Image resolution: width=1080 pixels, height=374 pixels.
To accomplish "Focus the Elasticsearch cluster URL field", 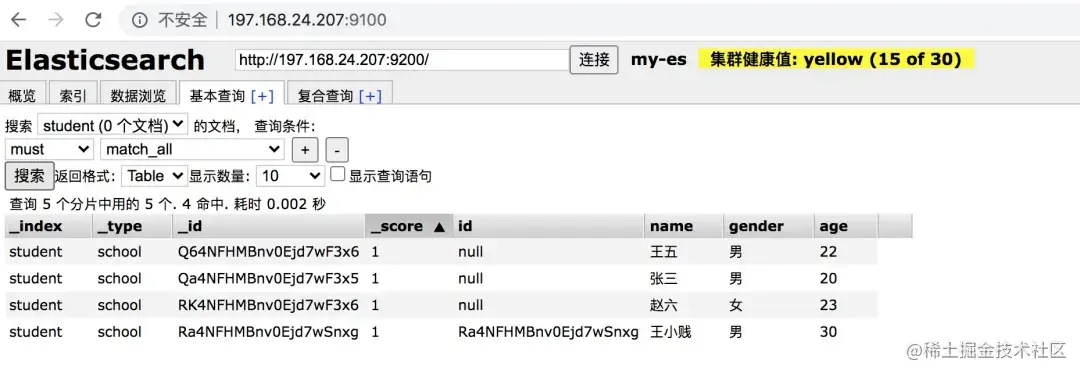I will click(402, 60).
